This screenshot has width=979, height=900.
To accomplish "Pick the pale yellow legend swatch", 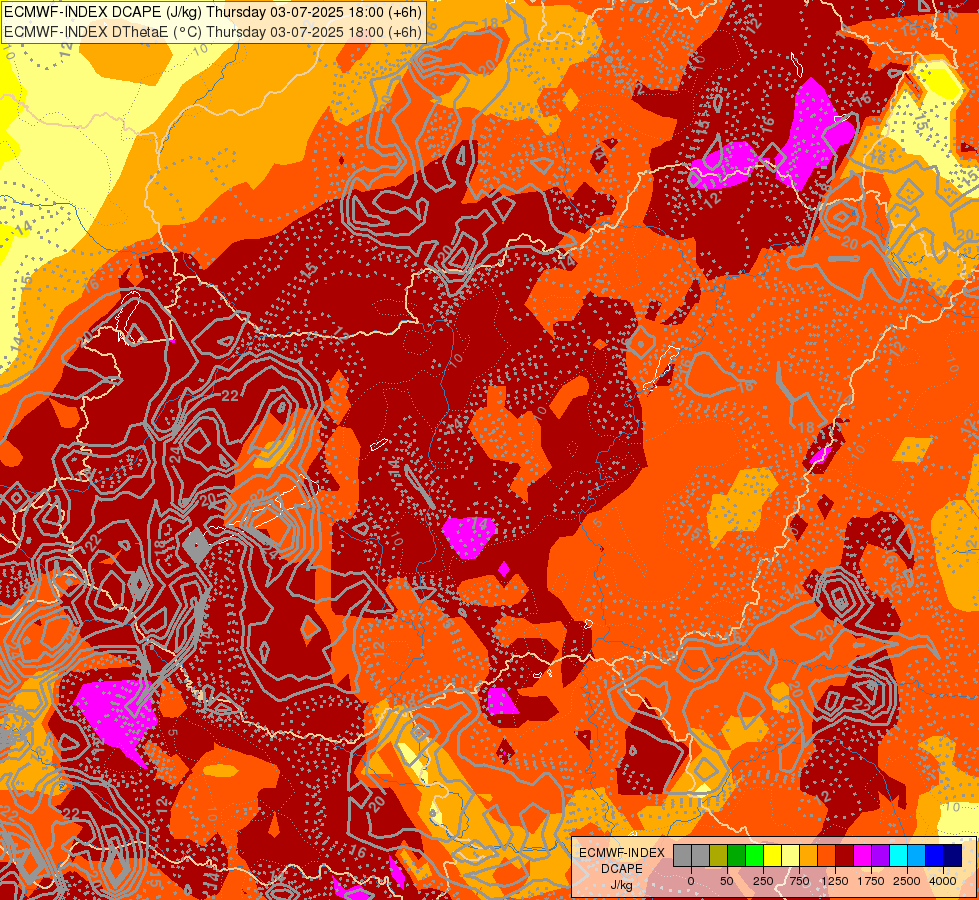I will 790,856.
